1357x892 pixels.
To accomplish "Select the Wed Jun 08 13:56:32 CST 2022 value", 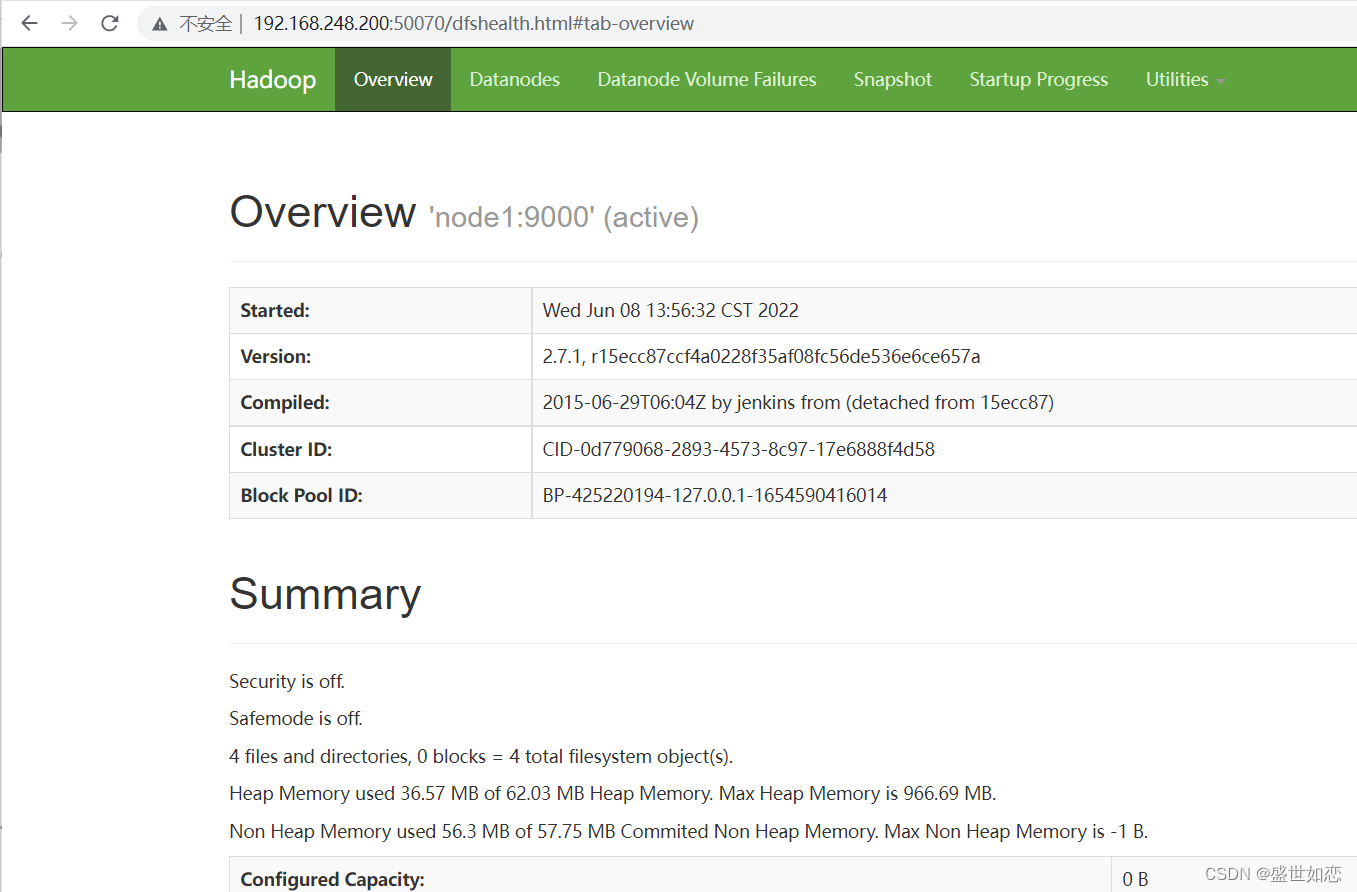I will tap(671, 311).
